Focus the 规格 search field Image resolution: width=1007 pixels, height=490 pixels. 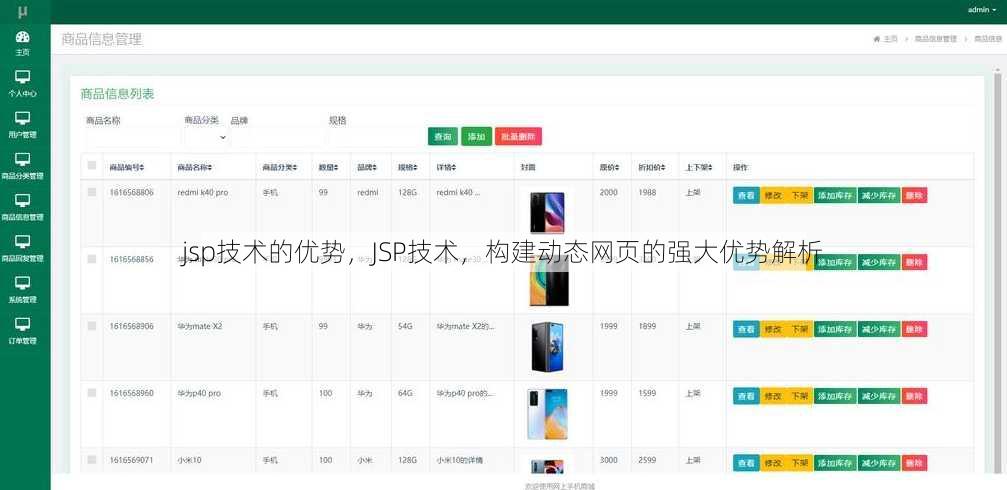(376, 137)
